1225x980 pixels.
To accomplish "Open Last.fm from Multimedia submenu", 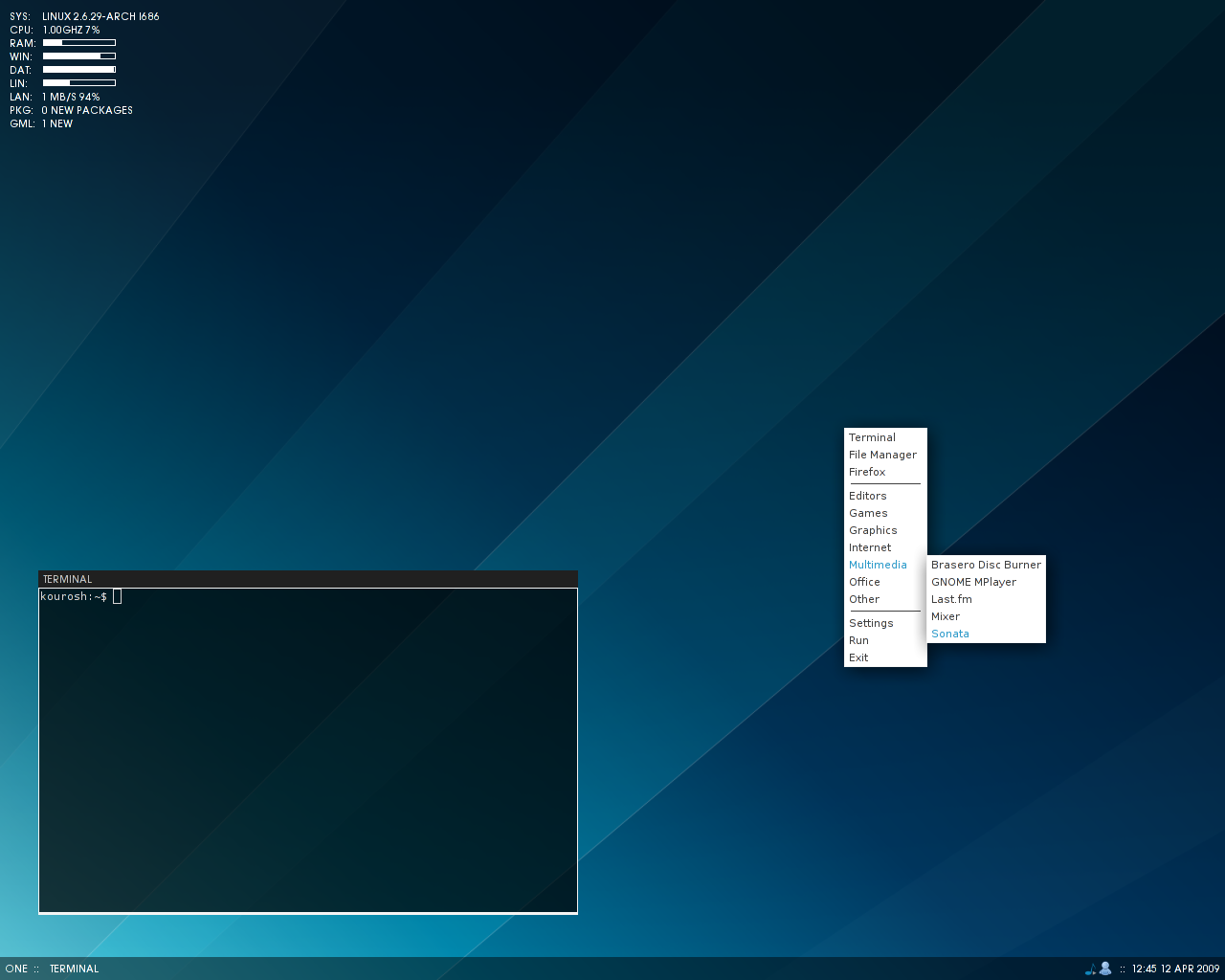I will (x=986, y=599).
